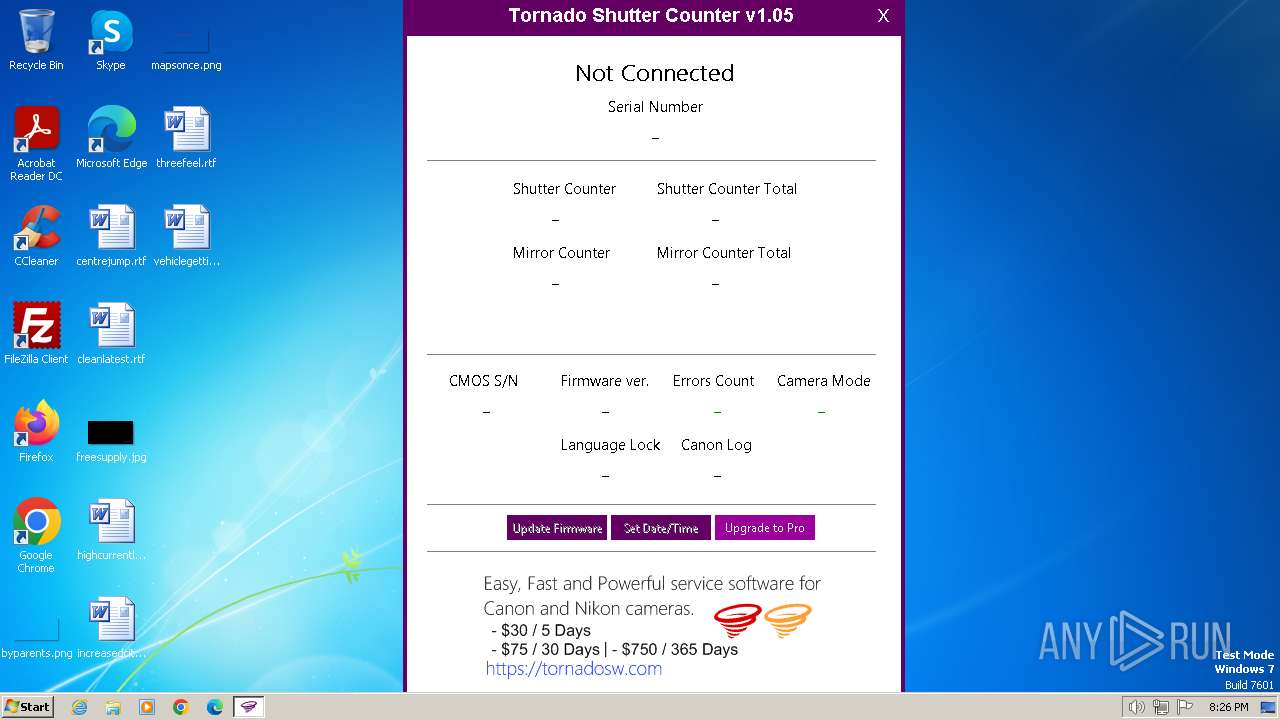Click the Mirror Counter label
The height and width of the screenshot is (720, 1280).
(561, 253)
